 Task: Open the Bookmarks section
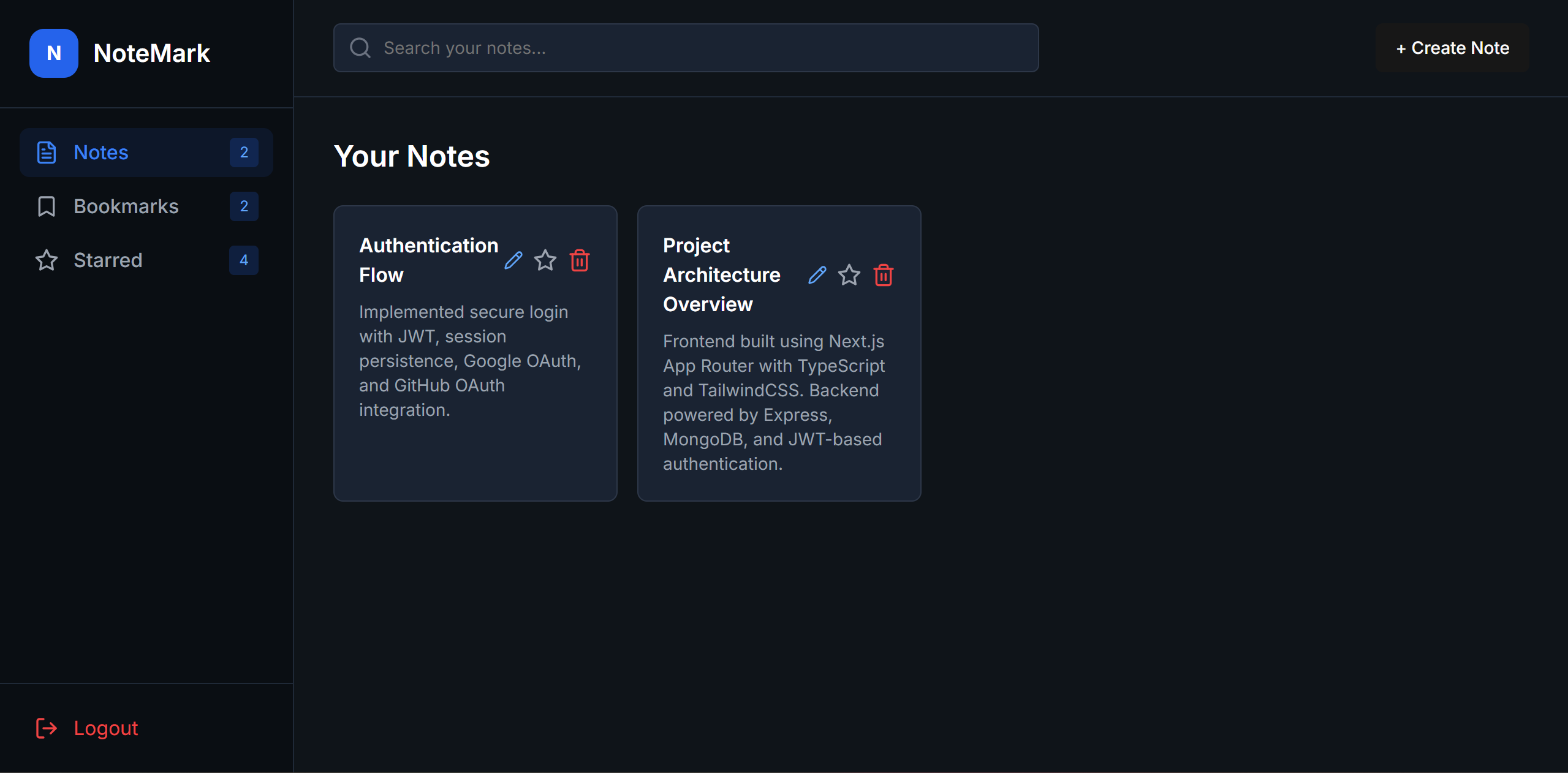click(126, 206)
